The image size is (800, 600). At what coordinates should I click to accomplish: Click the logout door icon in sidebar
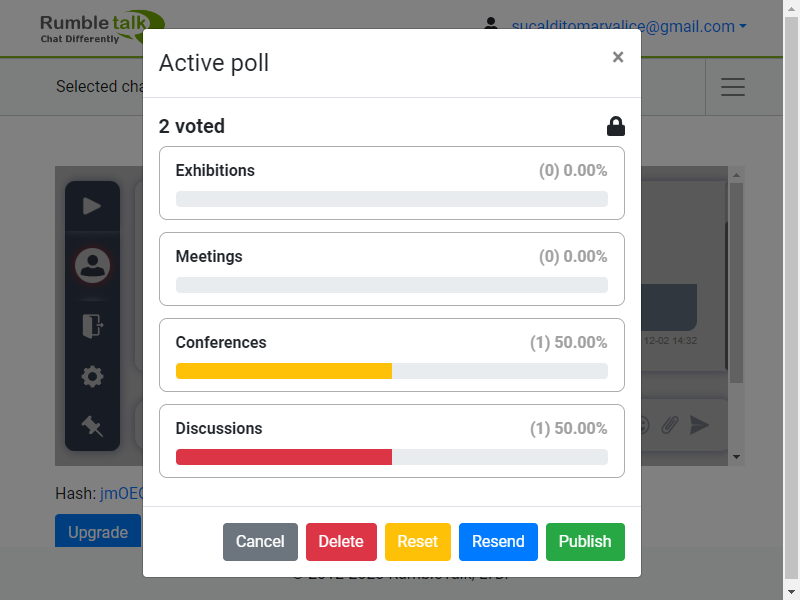coord(92,325)
